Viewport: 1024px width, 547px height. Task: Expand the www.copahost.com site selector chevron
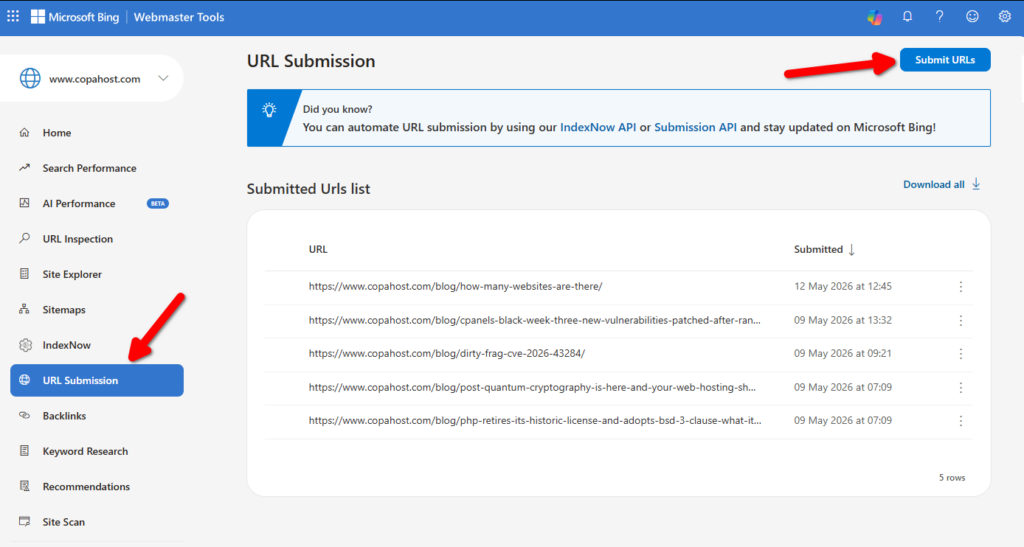163,78
